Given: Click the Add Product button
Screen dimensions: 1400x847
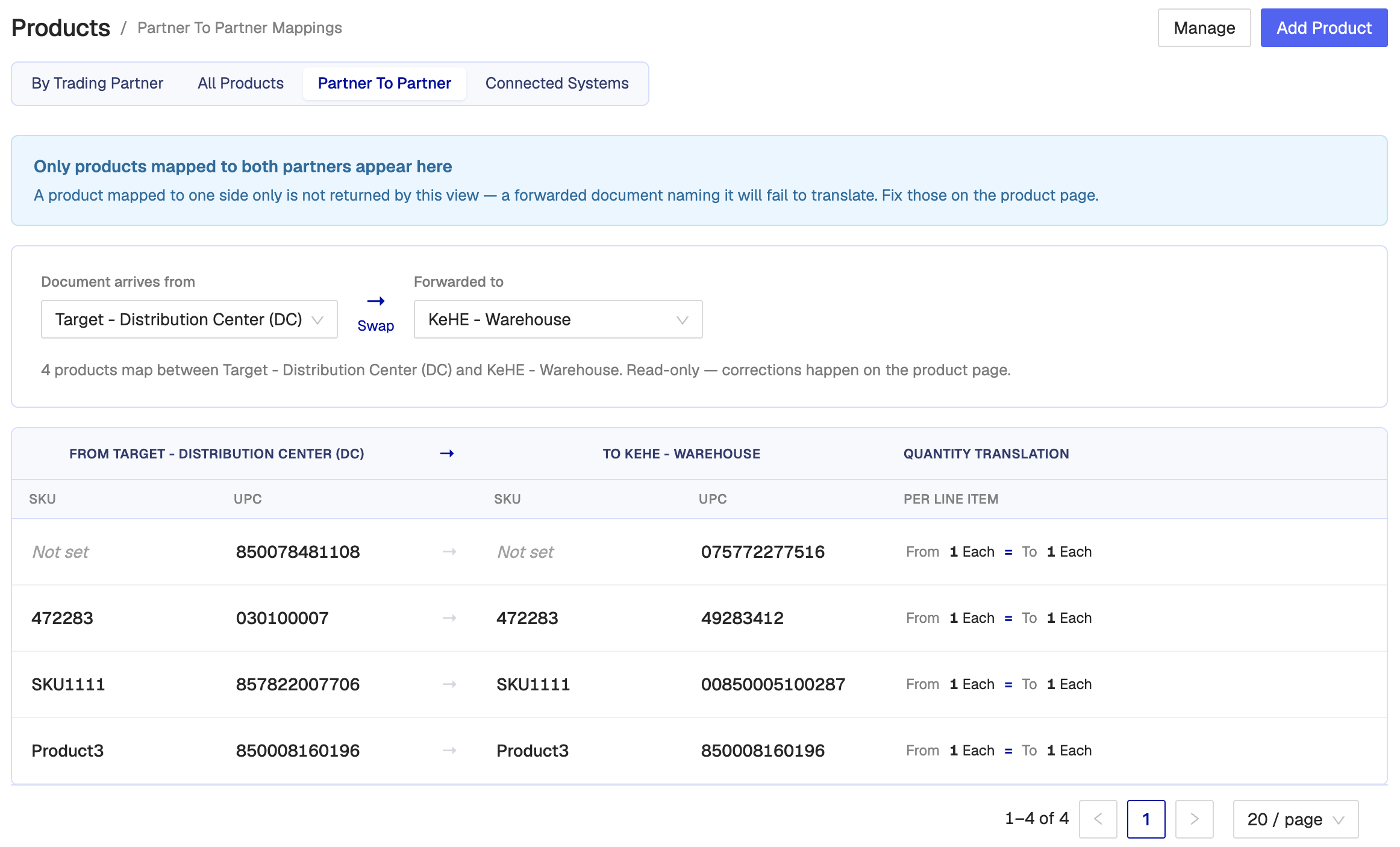Looking at the screenshot, I should click(1324, 28).
